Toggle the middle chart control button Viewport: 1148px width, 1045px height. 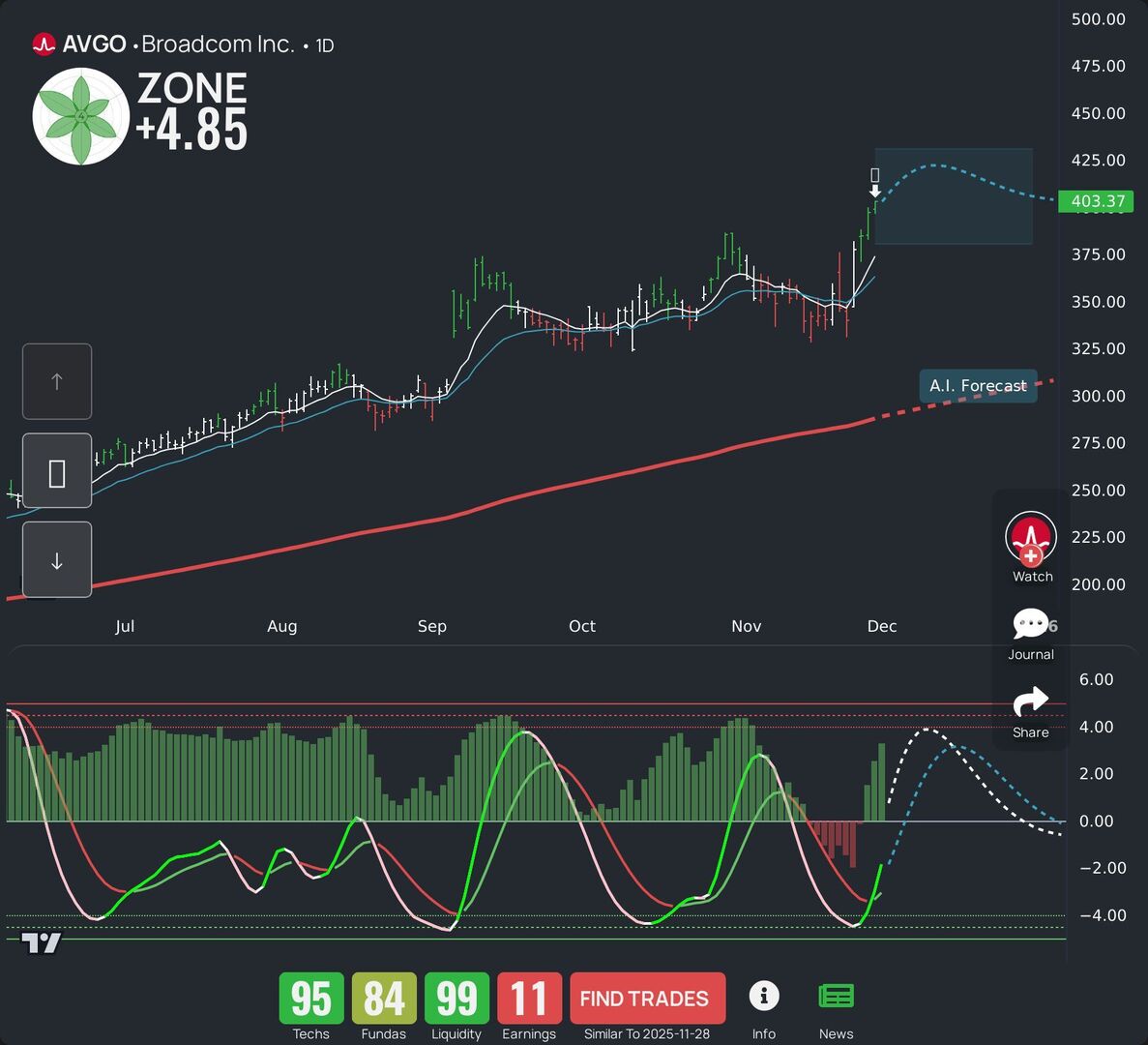pyautogui.click(x=56, y=471)
